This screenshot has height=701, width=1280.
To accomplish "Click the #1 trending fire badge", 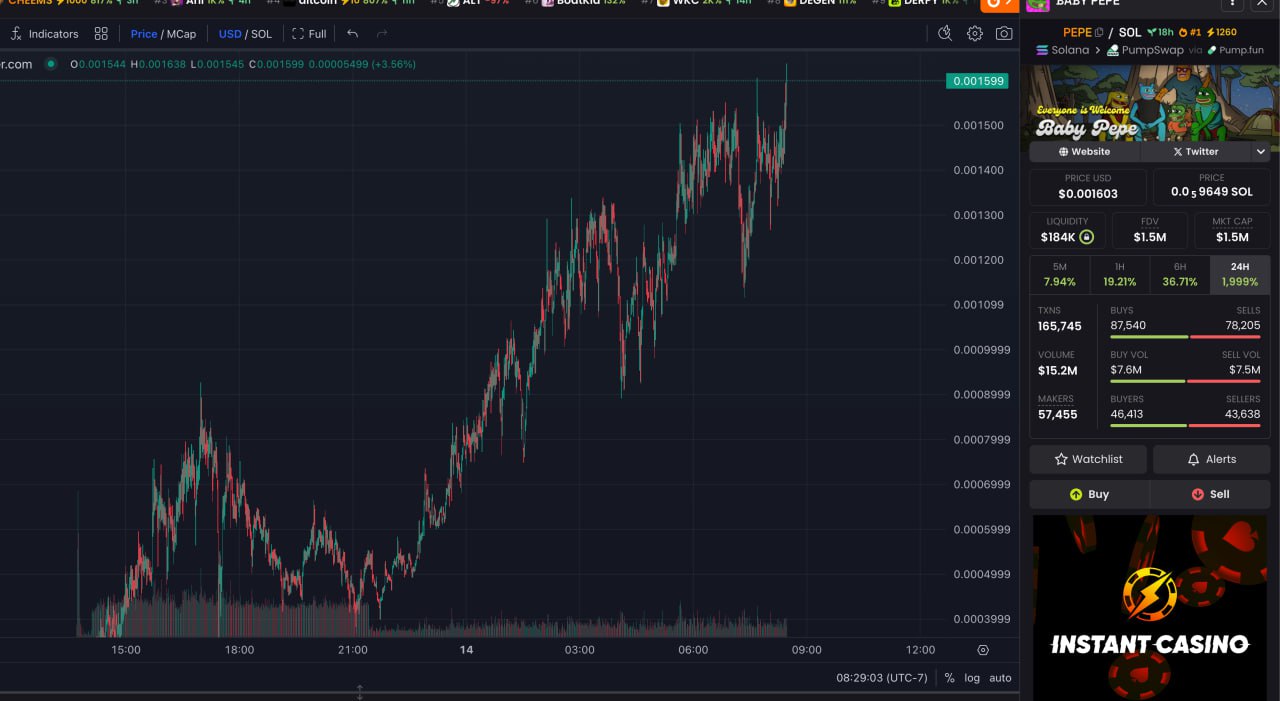I will pyautogui.click(x=1190, y=32).
